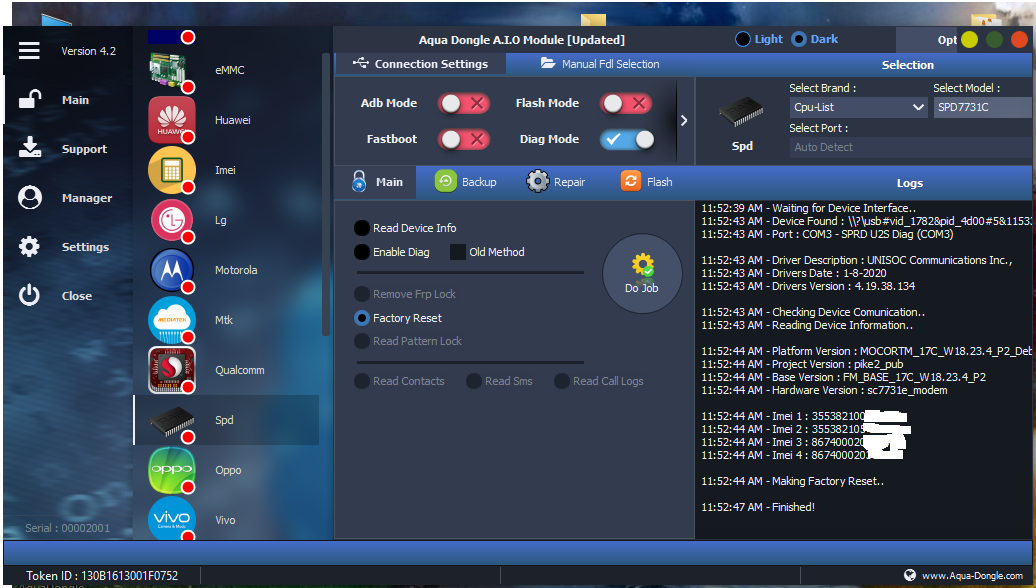The width and height of the screenshot is (1036, 588).
Task: Toggle the Flash Mode switch
Action: coord(626,103)
